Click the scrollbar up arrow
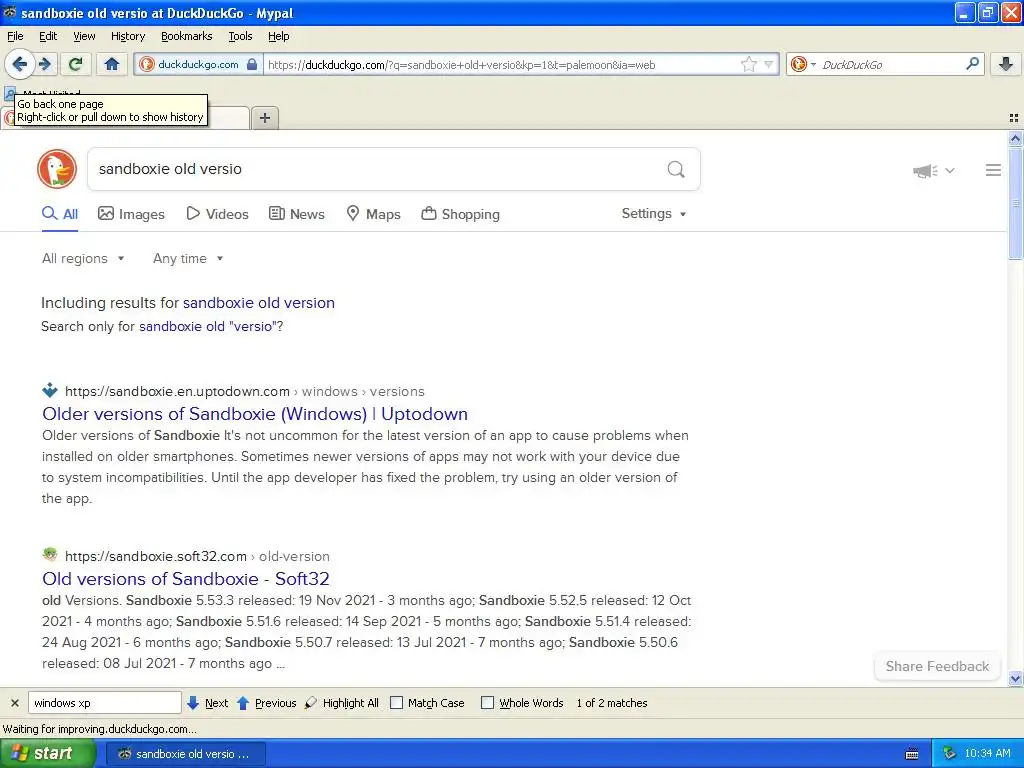The width and height of the screenshot is (1024, 768). click(x=1015, y=138)
